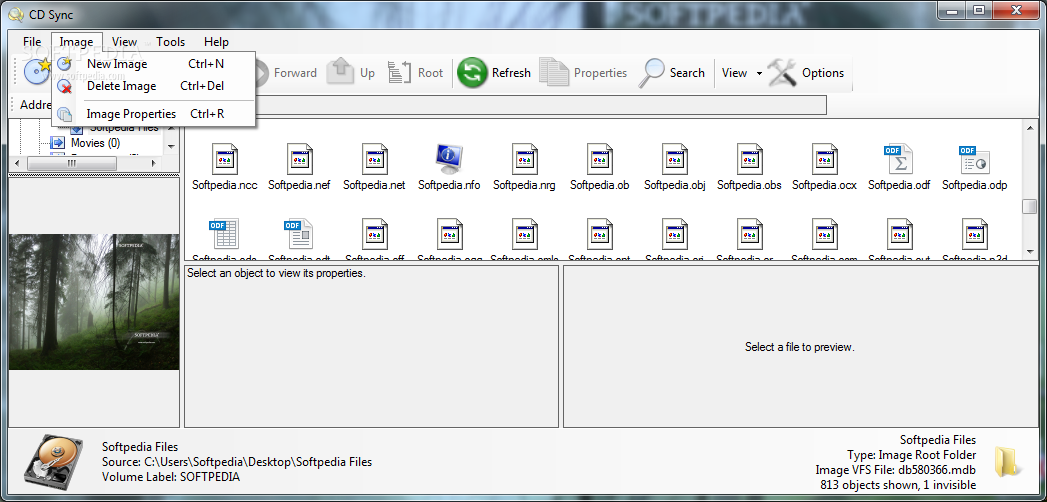Open the File menu
Viewport: 1047px width, 502px height.
click(x=32, y=41)
